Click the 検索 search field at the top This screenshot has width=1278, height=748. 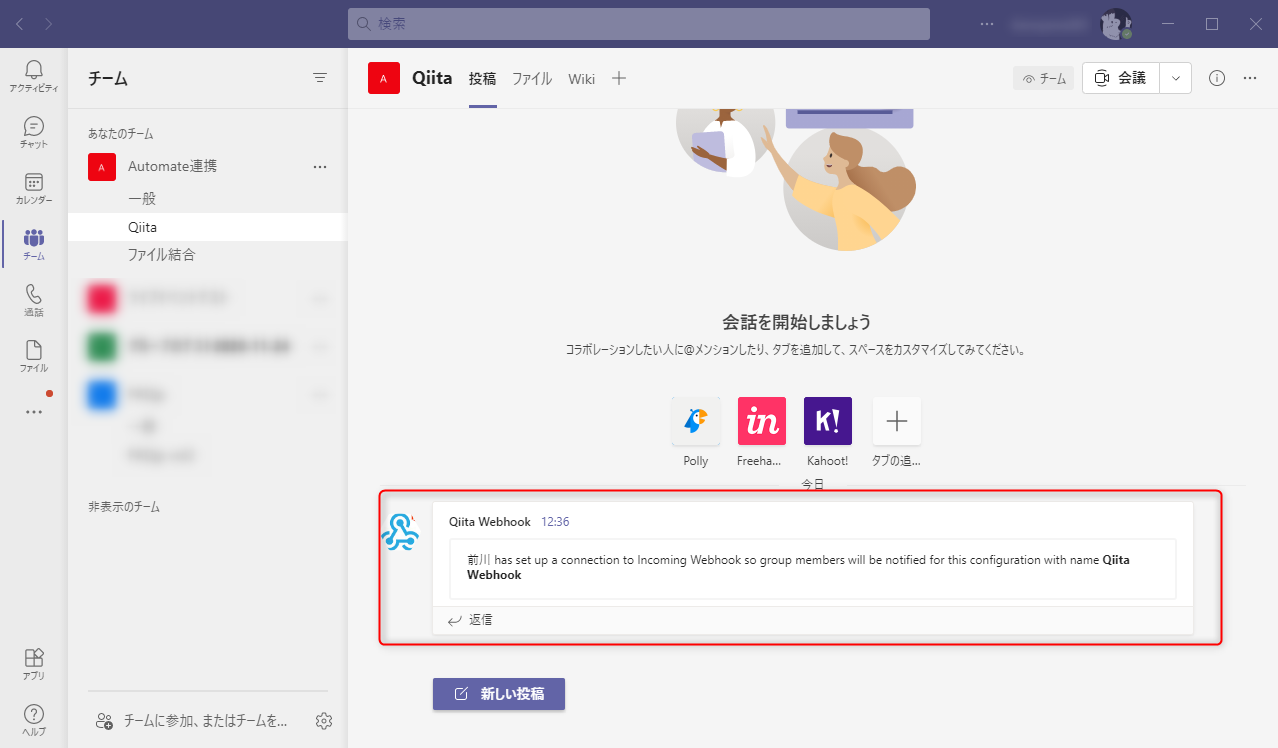638,23
